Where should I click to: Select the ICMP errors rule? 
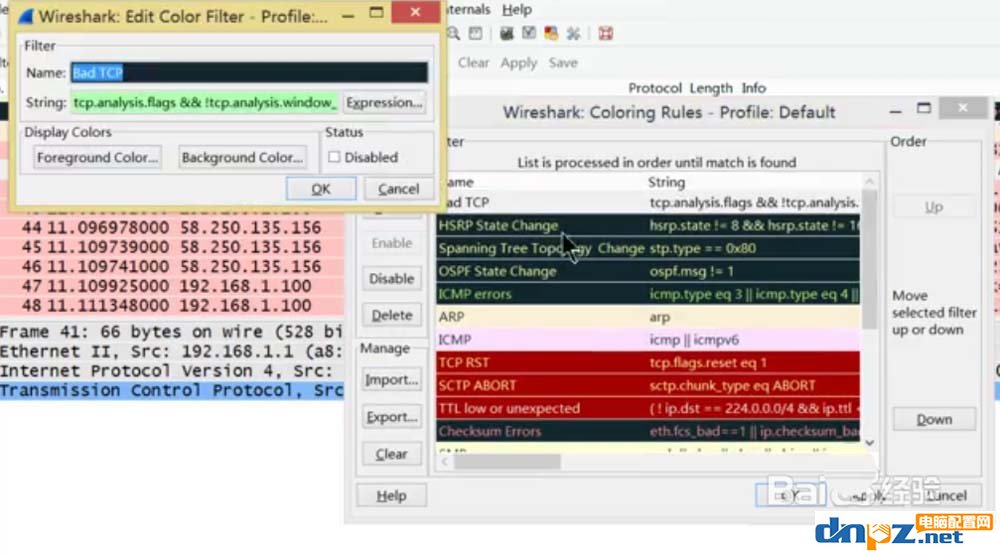648,294
